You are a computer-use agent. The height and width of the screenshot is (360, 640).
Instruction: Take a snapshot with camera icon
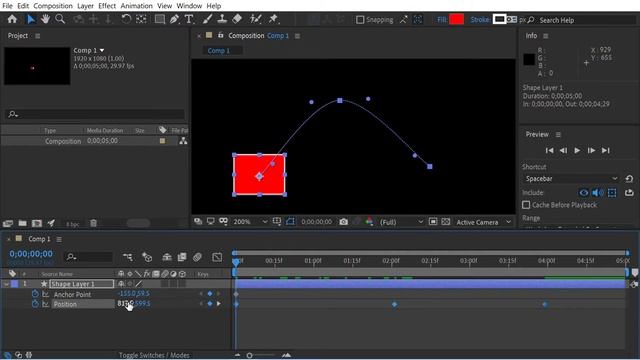344,222
